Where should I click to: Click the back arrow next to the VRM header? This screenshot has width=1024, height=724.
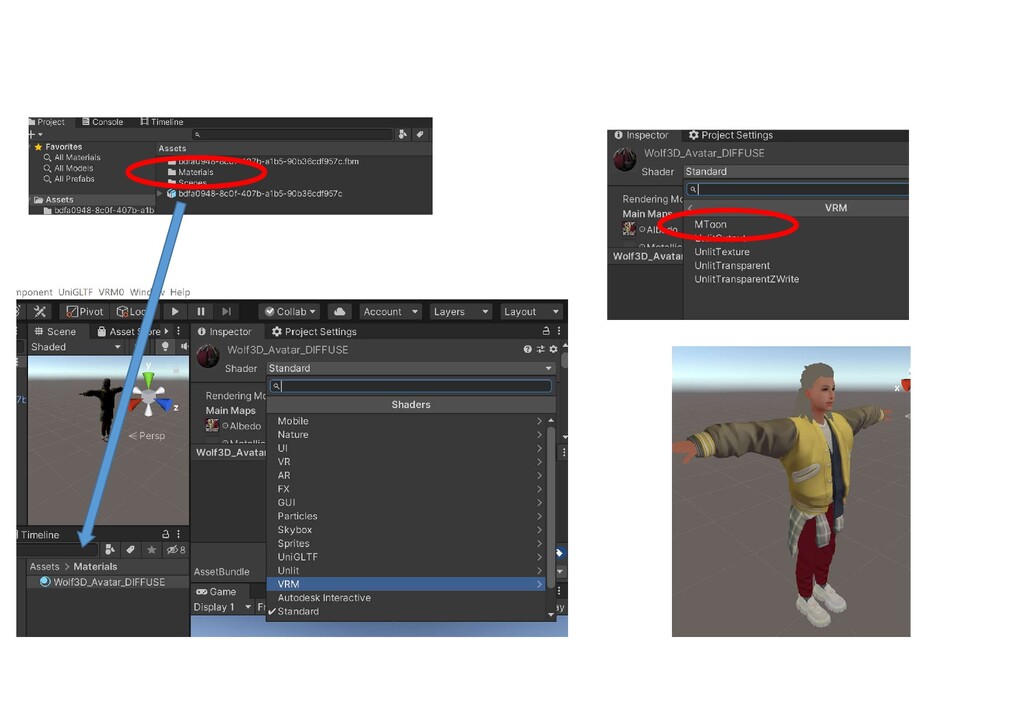click(690, 208)
